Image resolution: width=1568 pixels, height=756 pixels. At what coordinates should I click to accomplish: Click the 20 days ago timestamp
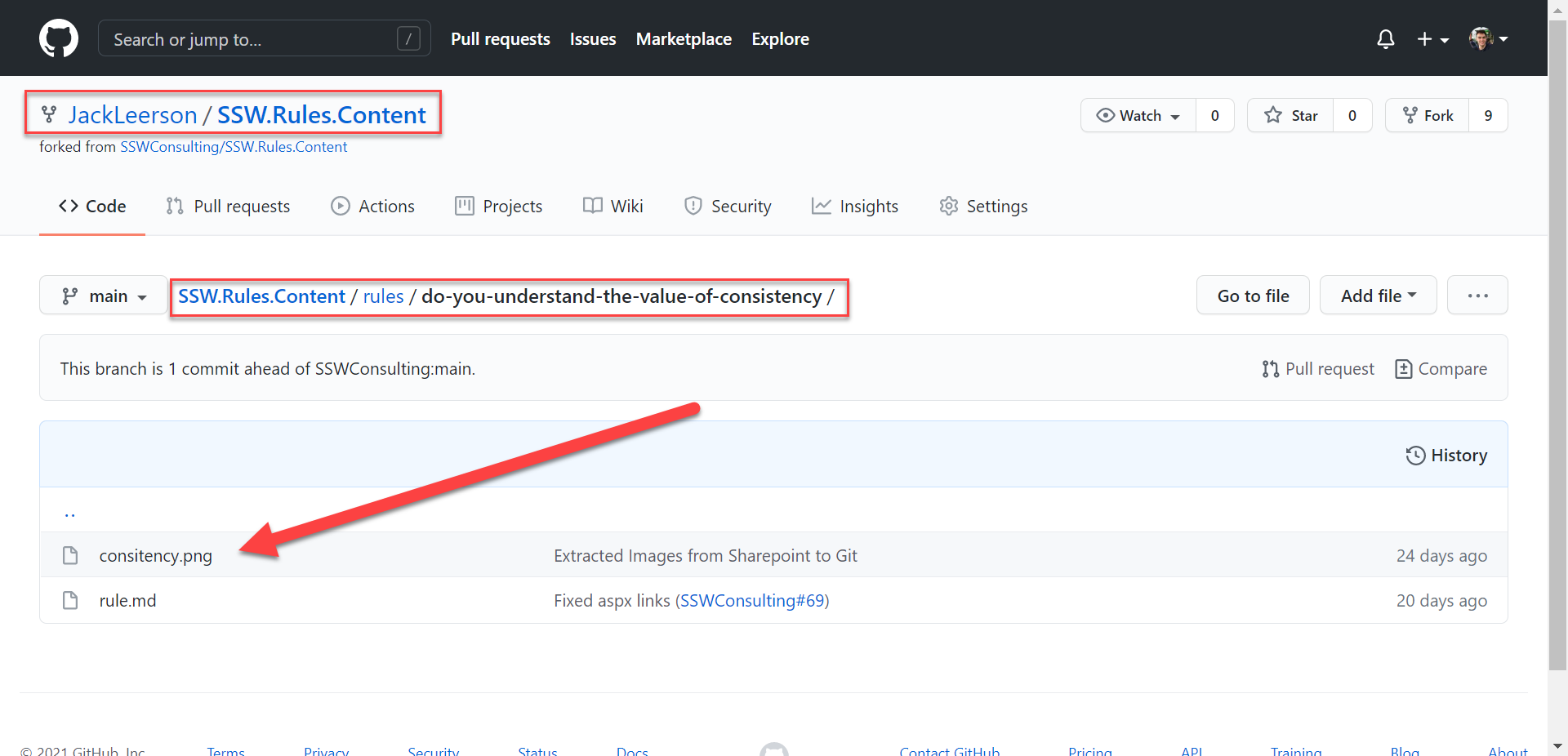[x=1441, y=601]
